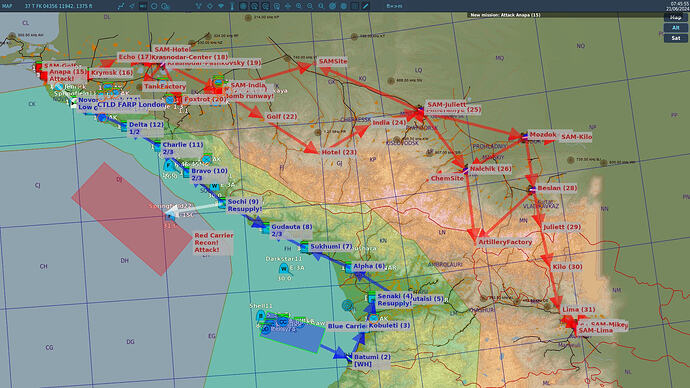The width and height of the screenshot is (690, 388).
Task: Toggle the diamond gear icon in toolbar
Action: click(210, 6)
